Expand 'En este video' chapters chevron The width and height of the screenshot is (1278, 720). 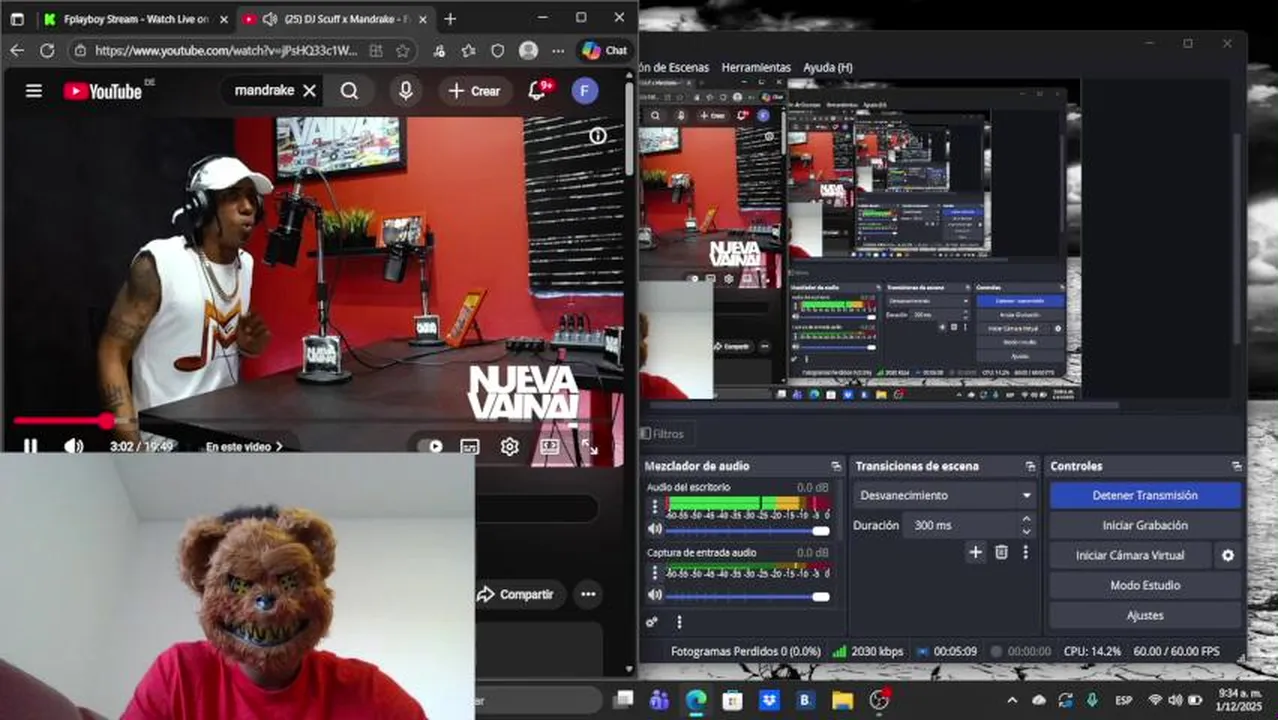coord(279,447)
